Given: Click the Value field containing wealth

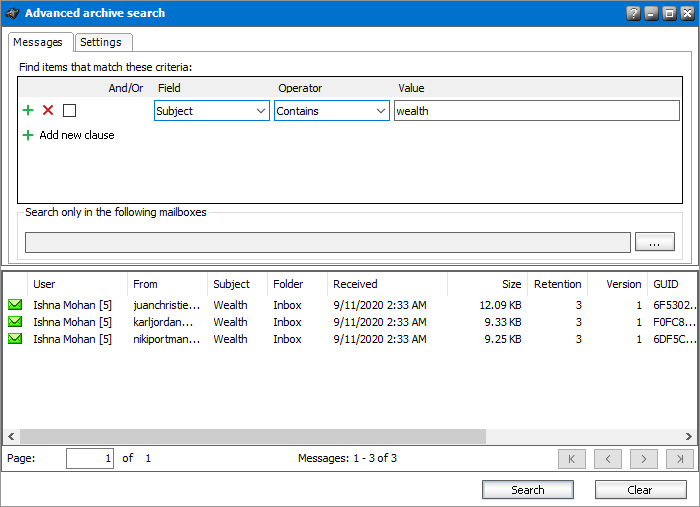Looking at the screenshot, I should tap(536, 111).
